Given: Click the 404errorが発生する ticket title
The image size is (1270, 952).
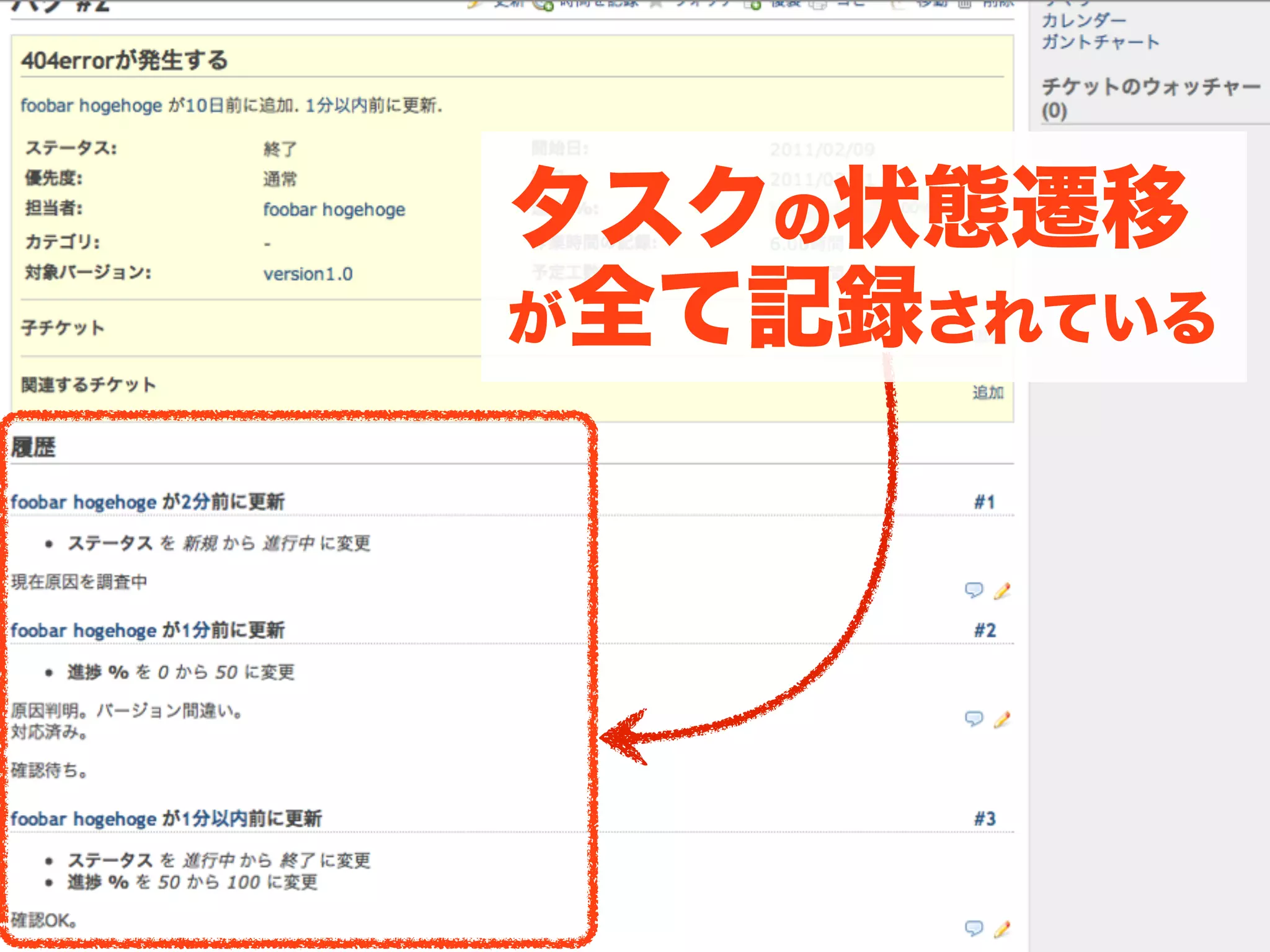Looking at the screenshot, I should (125, 60).
